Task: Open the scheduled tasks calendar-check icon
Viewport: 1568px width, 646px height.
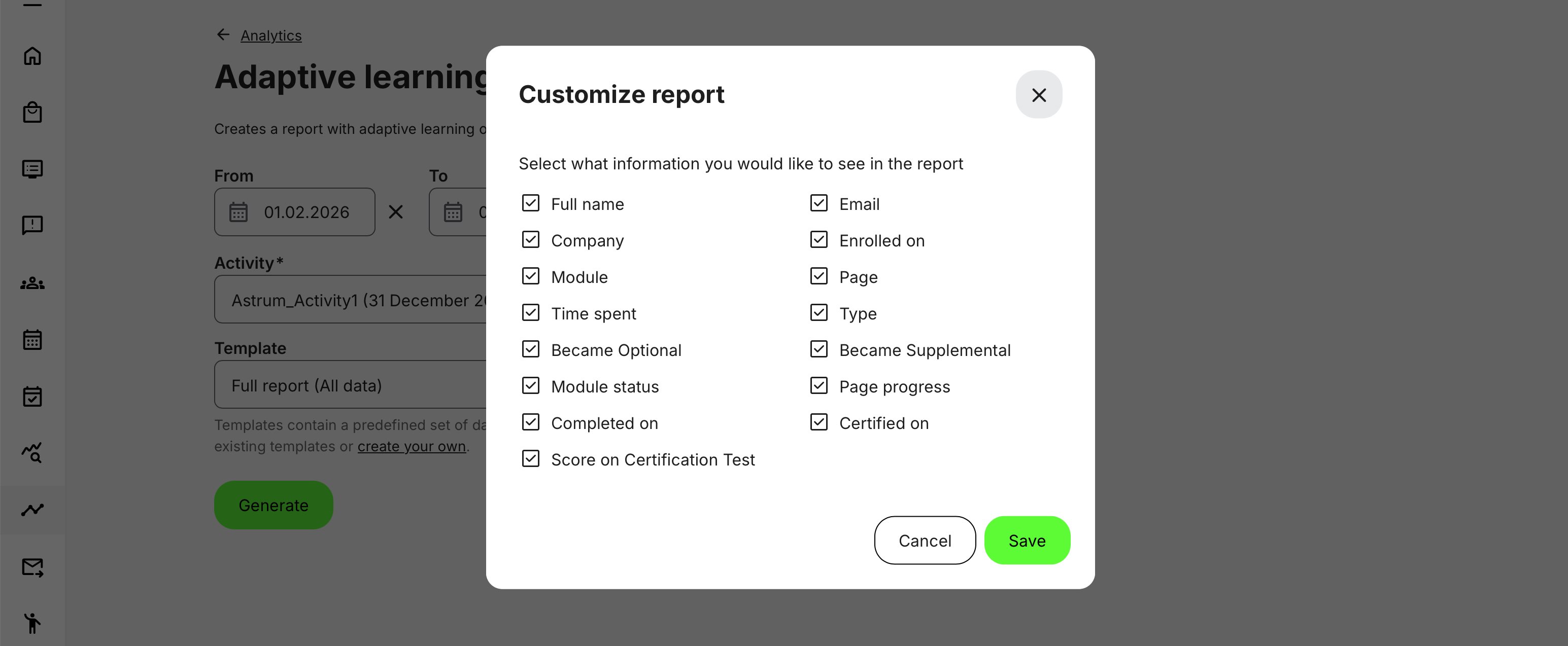Action: [32, 396]
